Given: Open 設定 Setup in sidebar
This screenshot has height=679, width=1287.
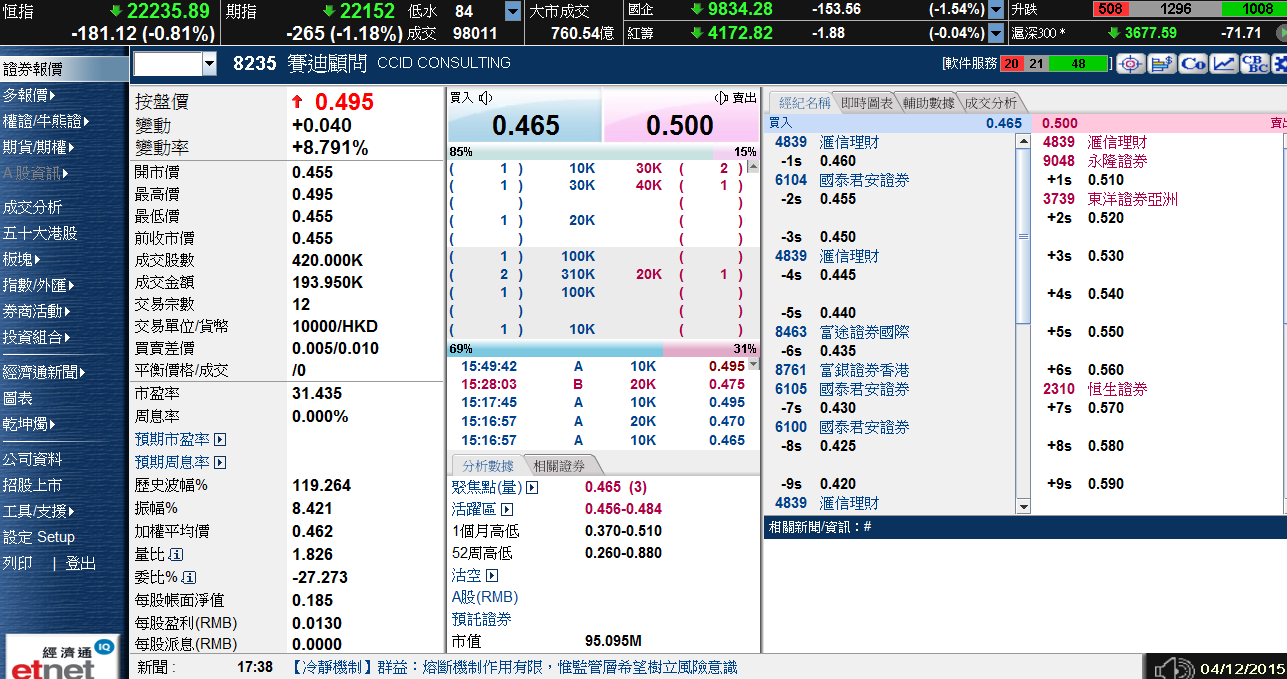Looking at the screenshot, I should 39,537.
